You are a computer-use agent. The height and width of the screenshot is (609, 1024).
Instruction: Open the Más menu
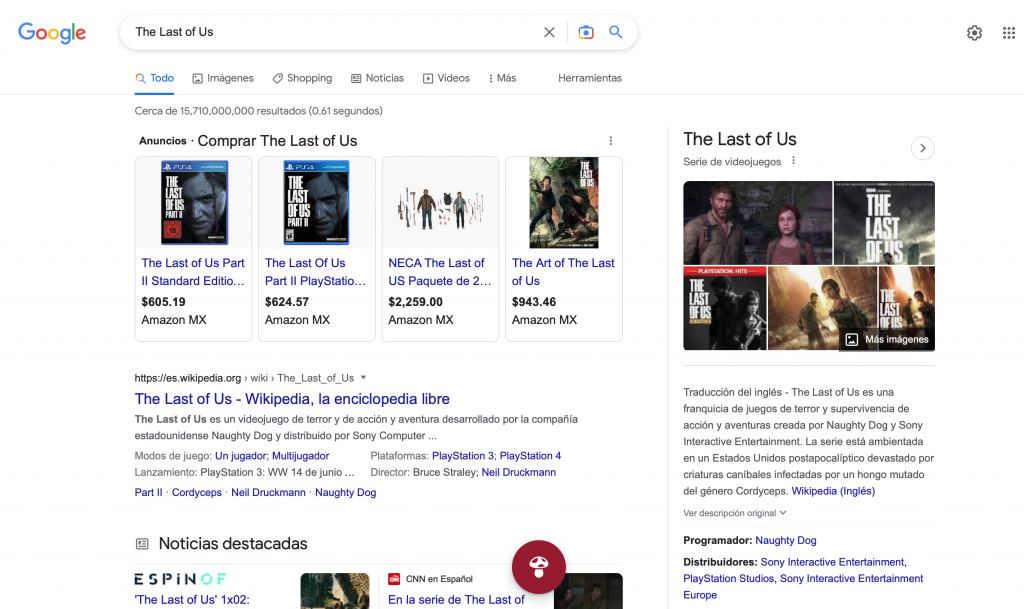[502, 78]
